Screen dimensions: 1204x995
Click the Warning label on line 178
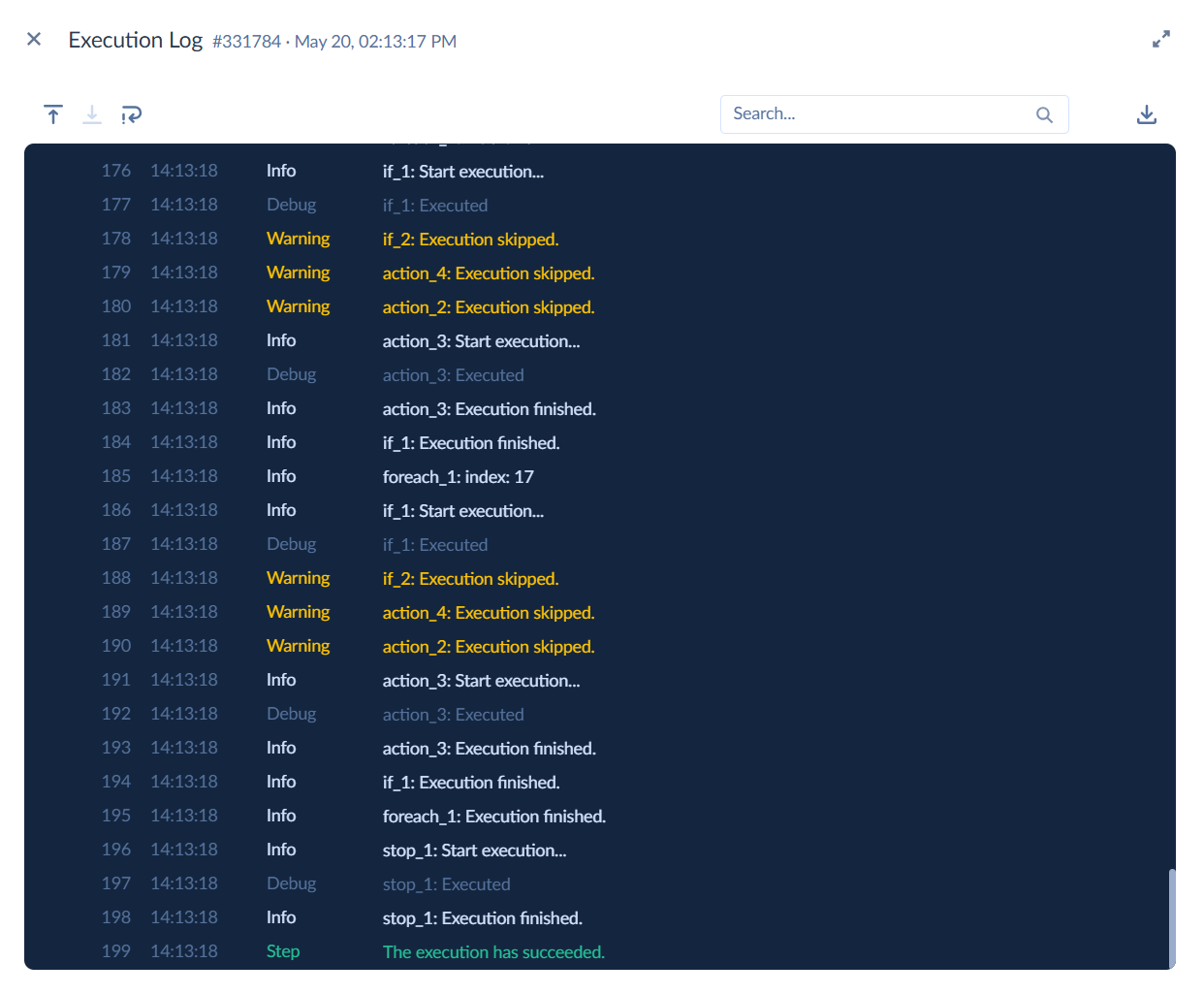299,239
